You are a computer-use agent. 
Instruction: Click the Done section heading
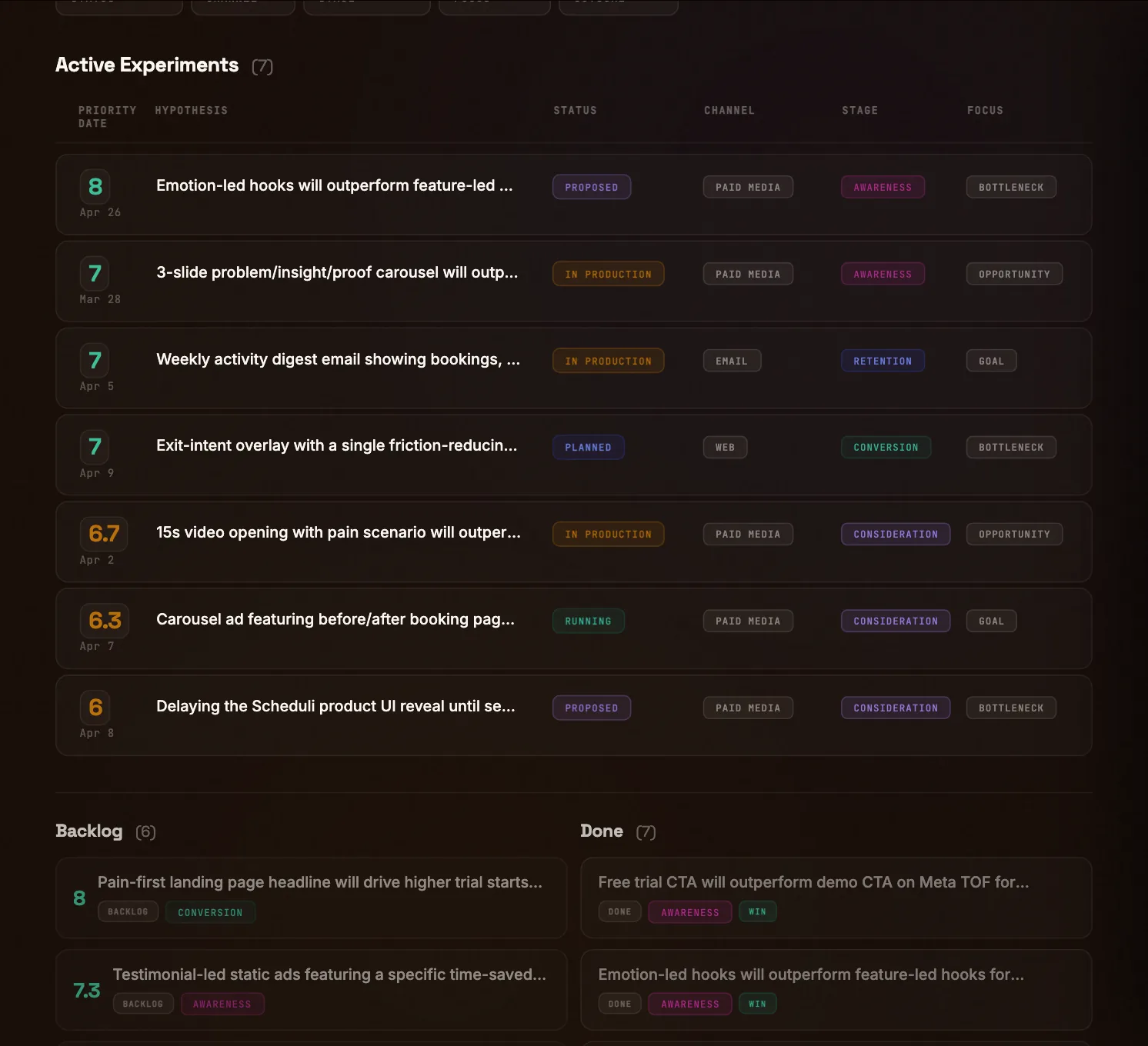tap(602, 831)
